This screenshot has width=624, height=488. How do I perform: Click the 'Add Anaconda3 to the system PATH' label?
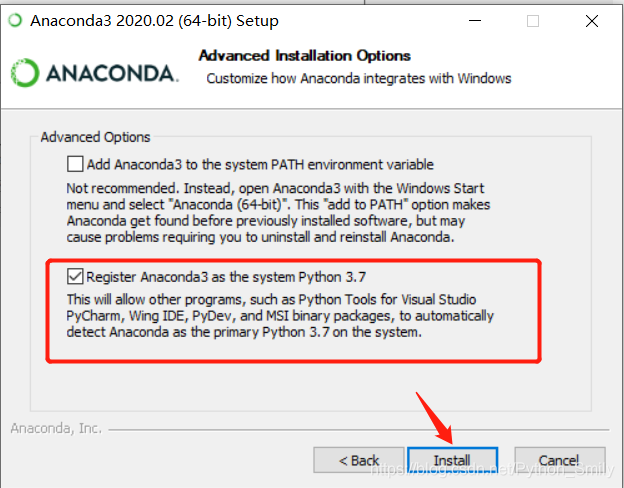click(x=260, y=164)
